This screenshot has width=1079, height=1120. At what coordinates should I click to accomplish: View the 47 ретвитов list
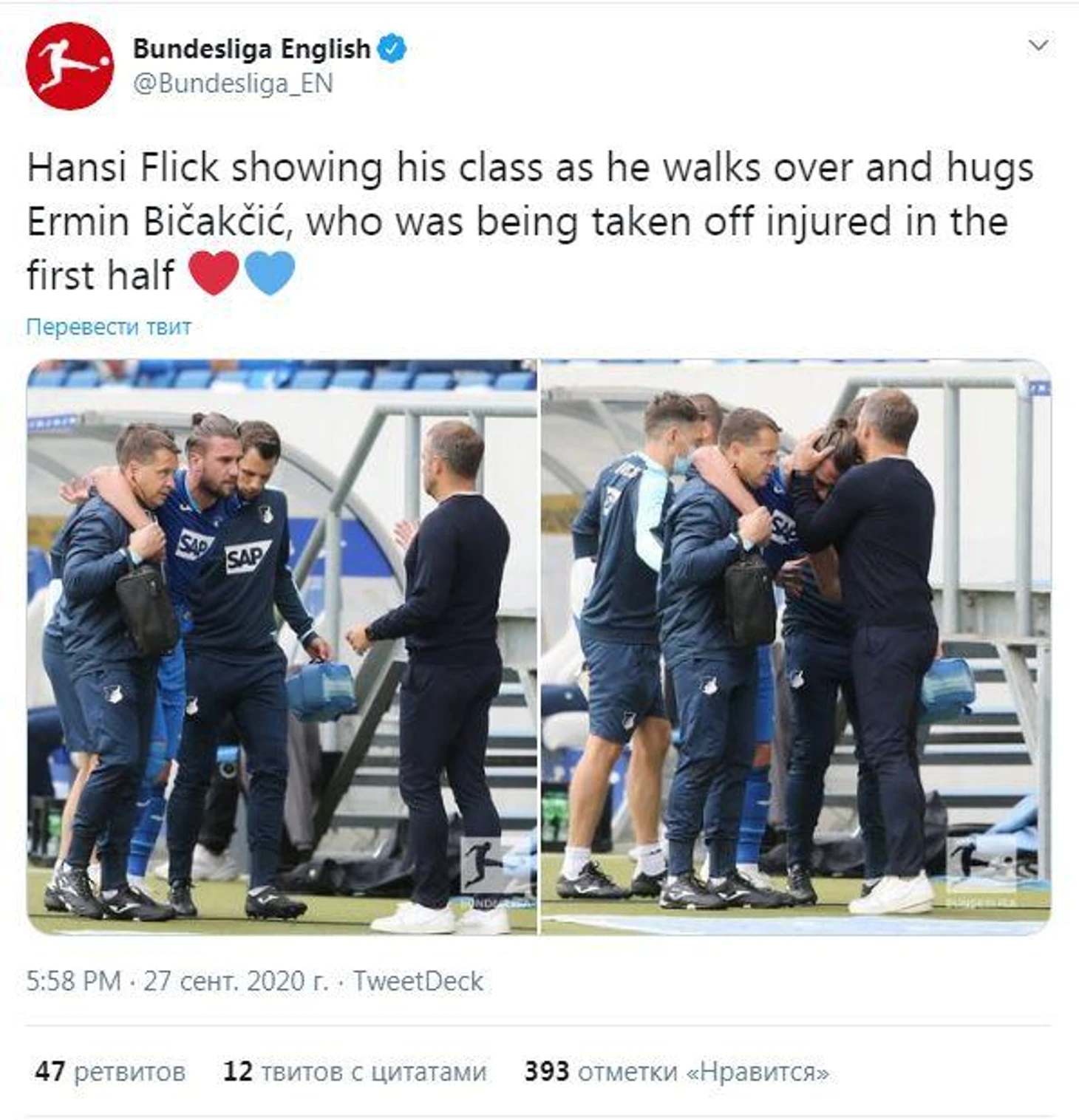pos(109,1071)
